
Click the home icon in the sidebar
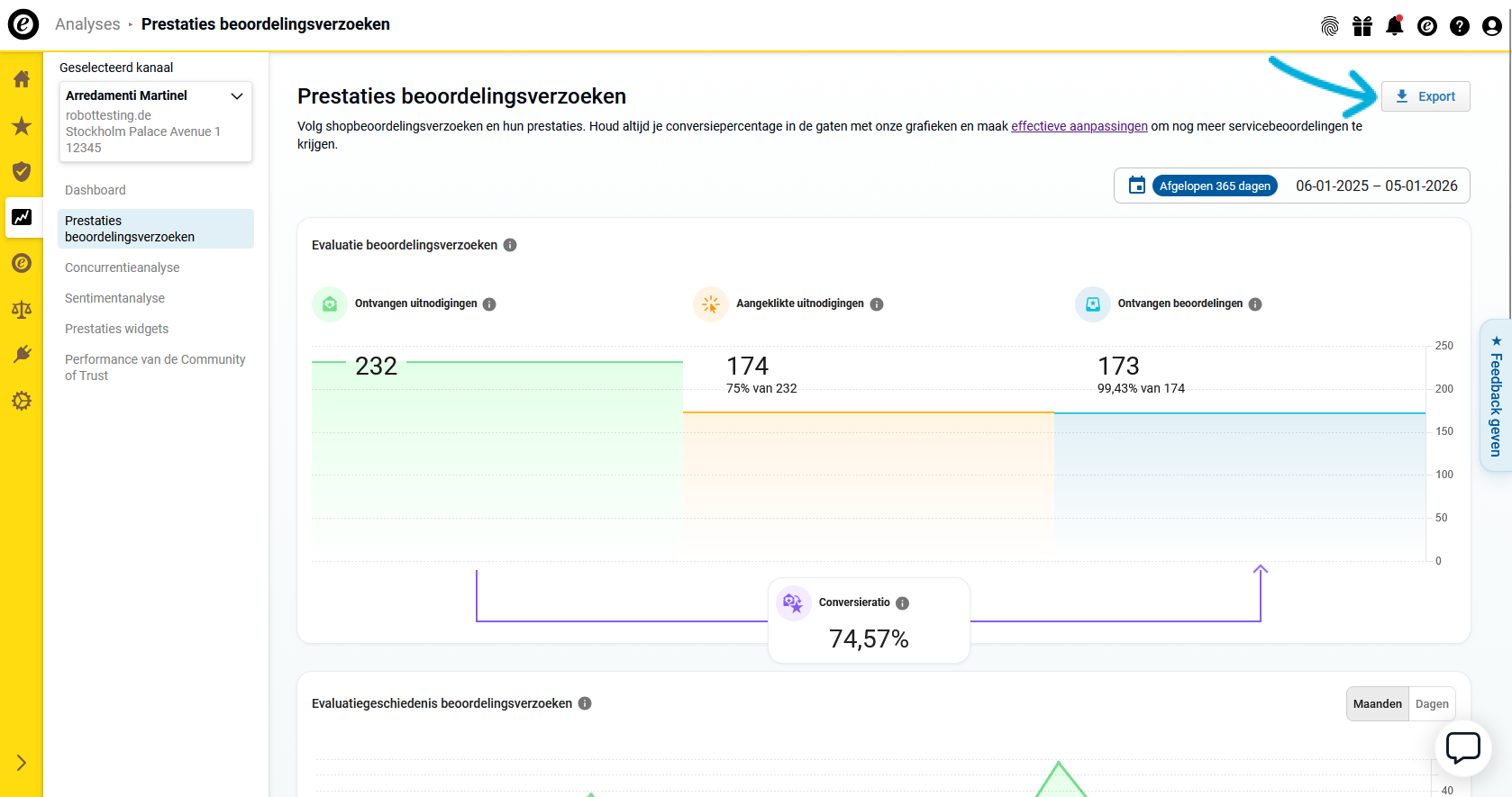pos(22,79)
